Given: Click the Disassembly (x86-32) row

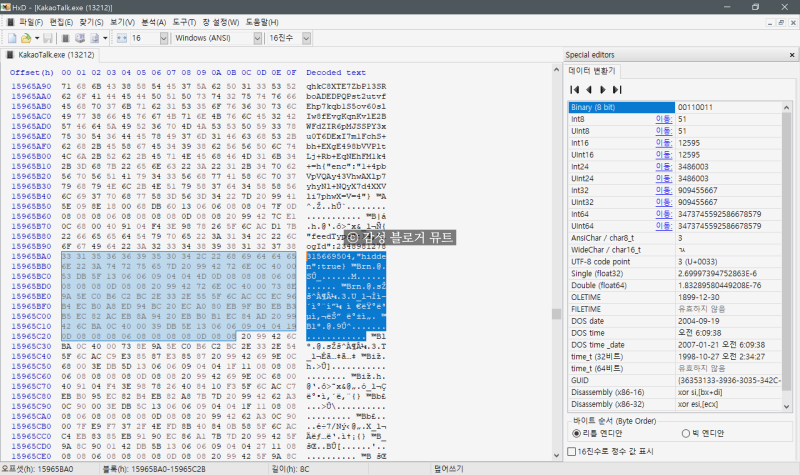Looking at the screenshot, I should (675, 404).
